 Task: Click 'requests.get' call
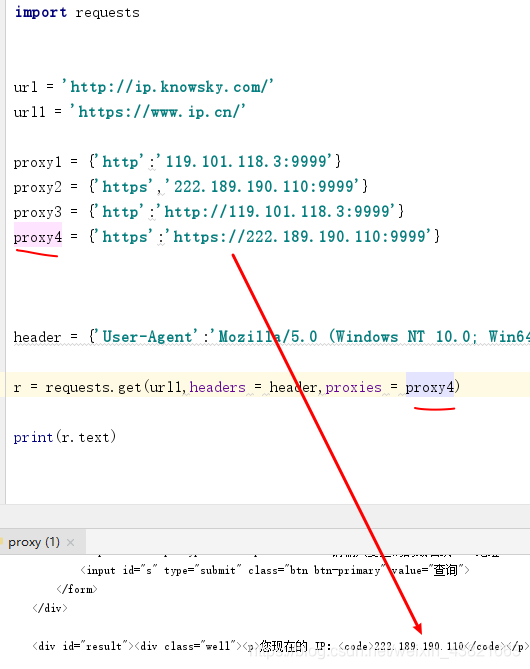coord(93,387)
